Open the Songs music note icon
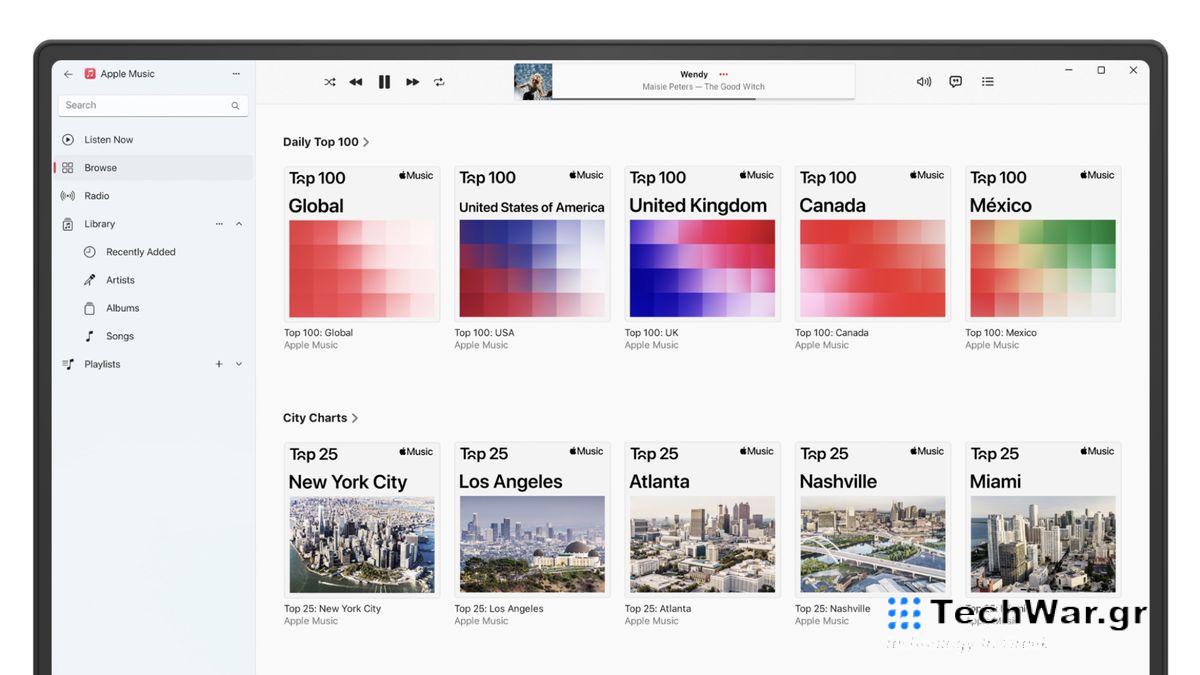Viewport: 1200px width, 675px height. pyautogui.click(x=89, y=336)
